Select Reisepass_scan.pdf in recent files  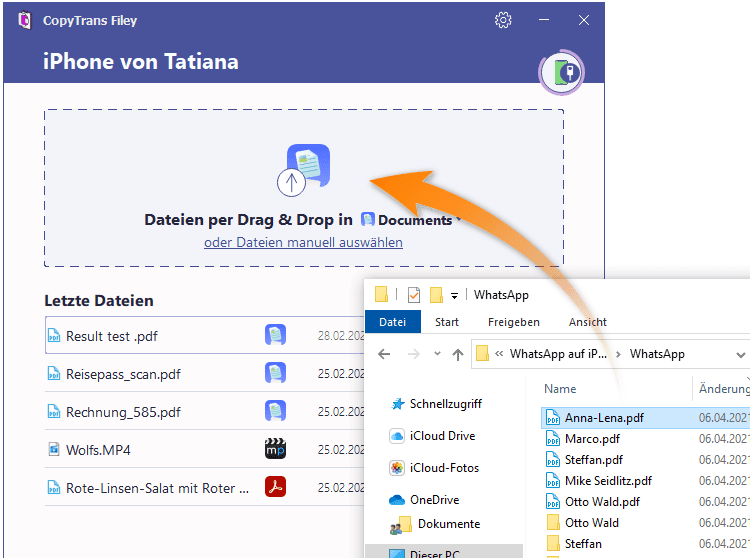[x=205, y=373]
